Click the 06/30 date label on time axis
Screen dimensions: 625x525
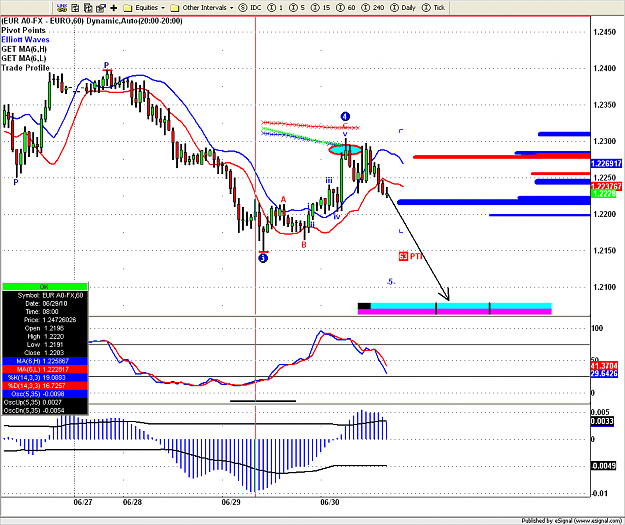click(x=330, y=502)
